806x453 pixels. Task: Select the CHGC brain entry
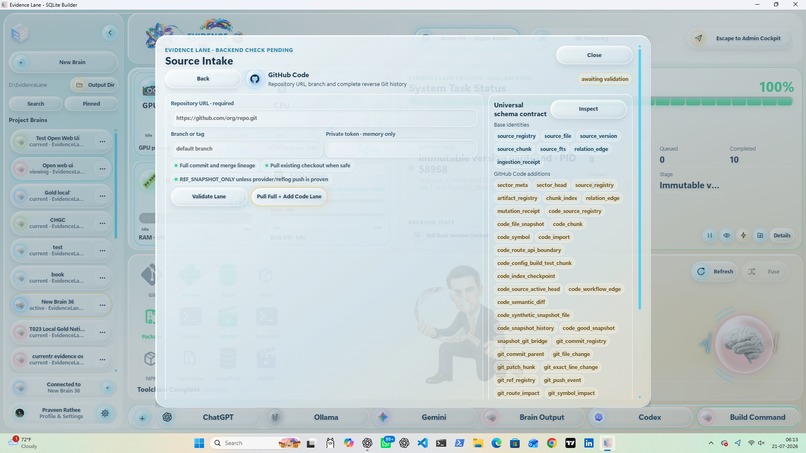61,223
